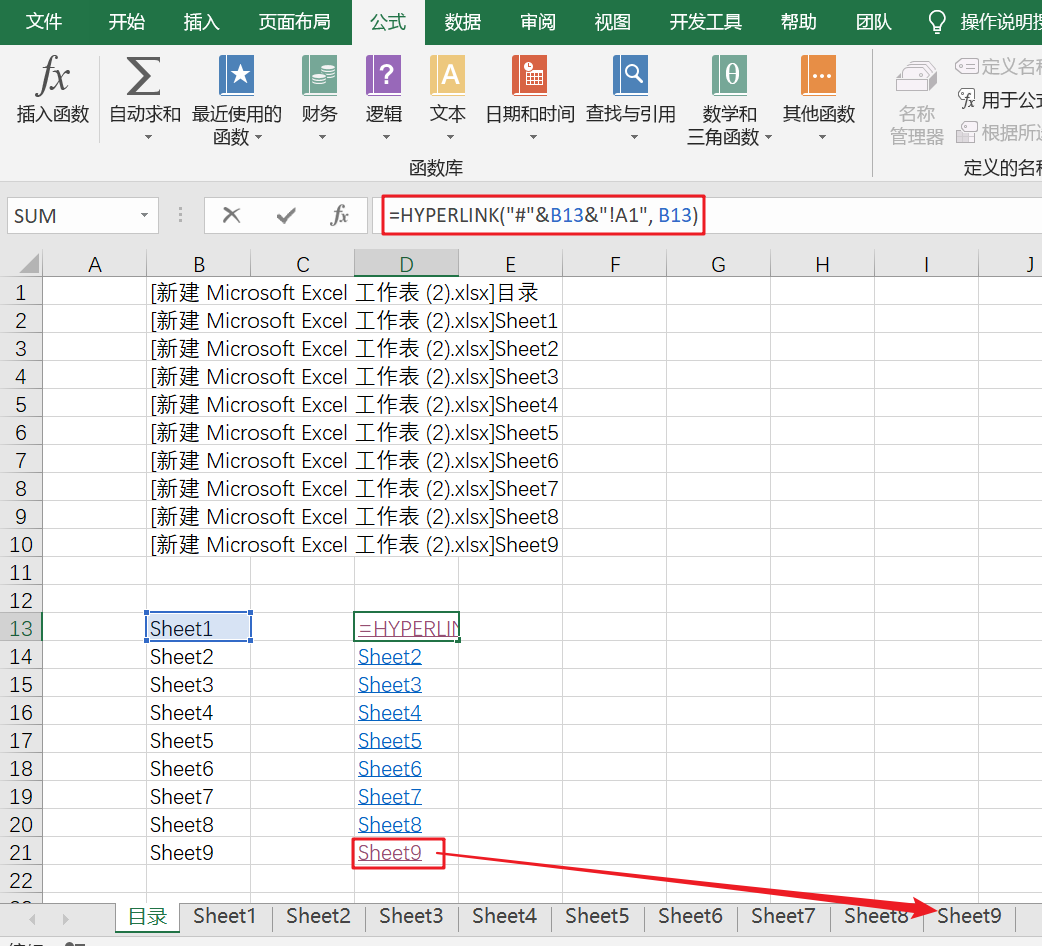Switch to the Home tab
The height and width of the screenshot is (946, 1042).
click(126, 22)
